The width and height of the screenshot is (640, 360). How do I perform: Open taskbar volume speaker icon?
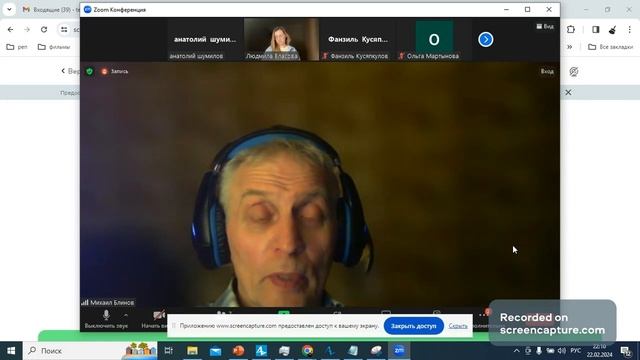tap(562, 351)
